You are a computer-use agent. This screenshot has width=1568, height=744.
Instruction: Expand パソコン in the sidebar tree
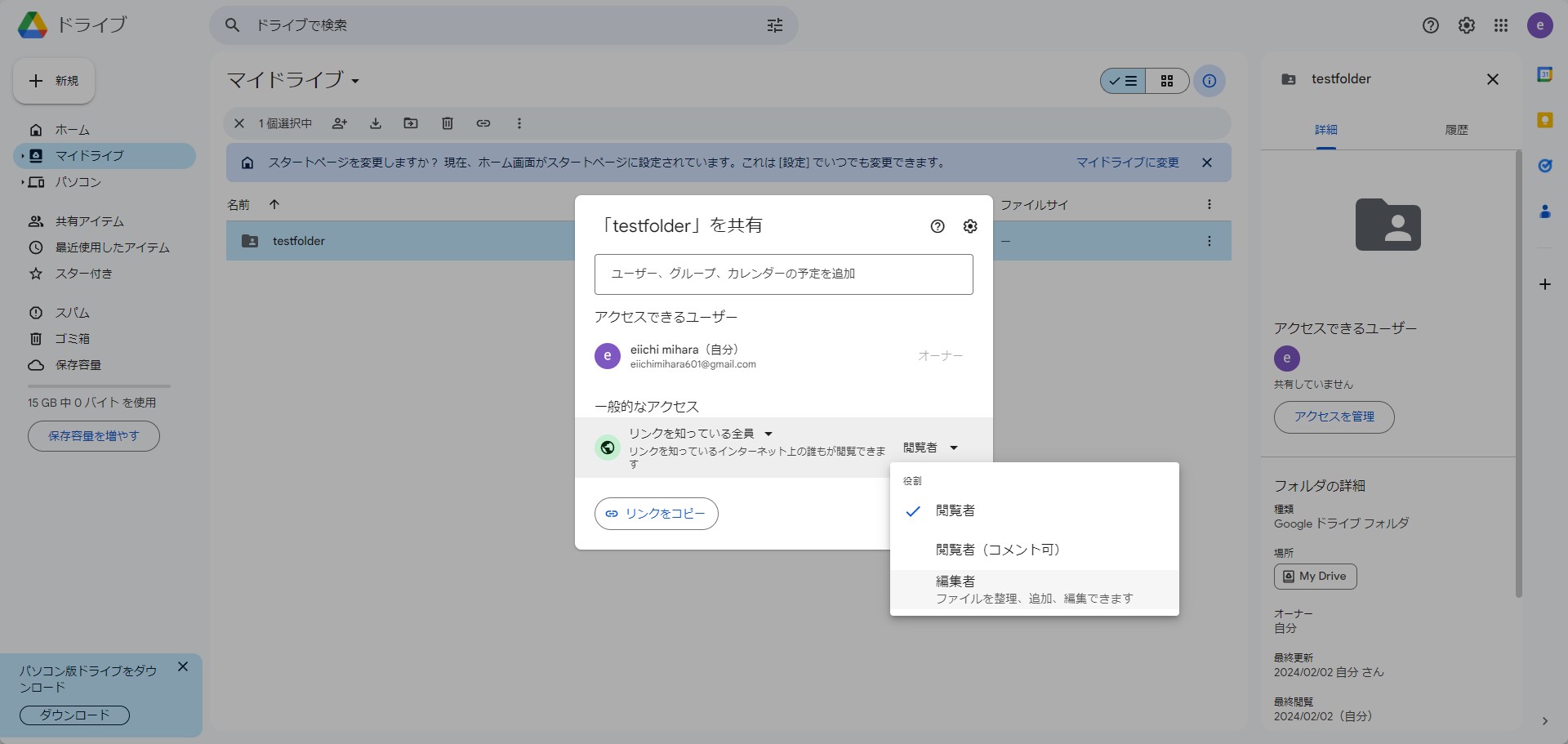(22, 182)
